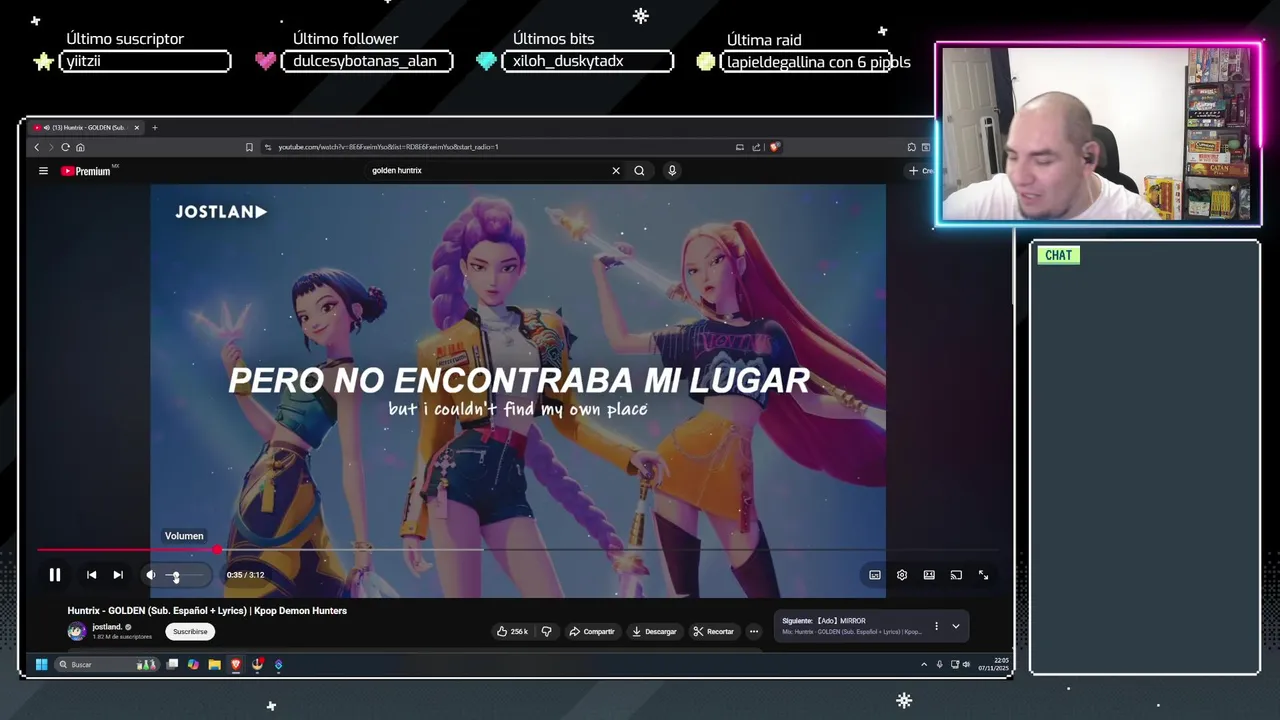Clear the YouTube search text
The height and width of the screenshot is (720, 1280).
[x=616, y=171]
